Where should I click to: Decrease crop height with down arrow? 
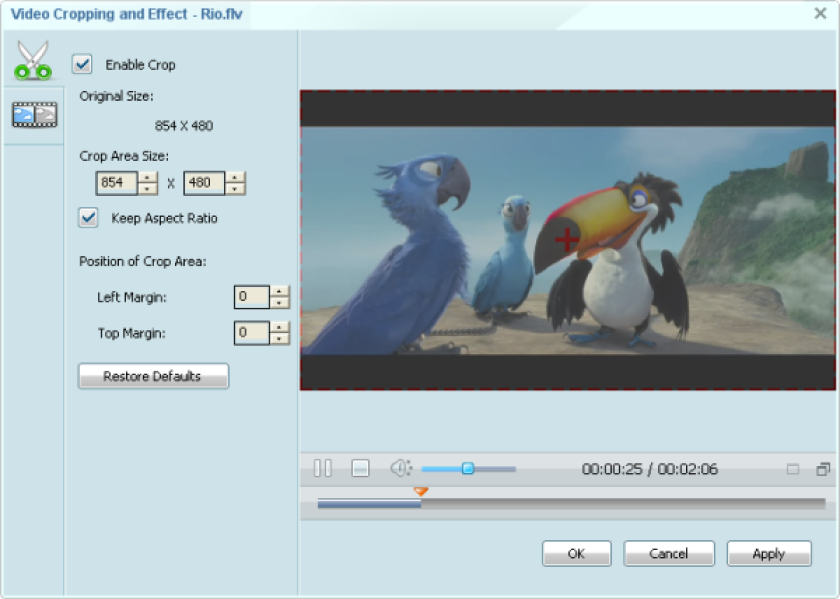(x=235, y=189)
